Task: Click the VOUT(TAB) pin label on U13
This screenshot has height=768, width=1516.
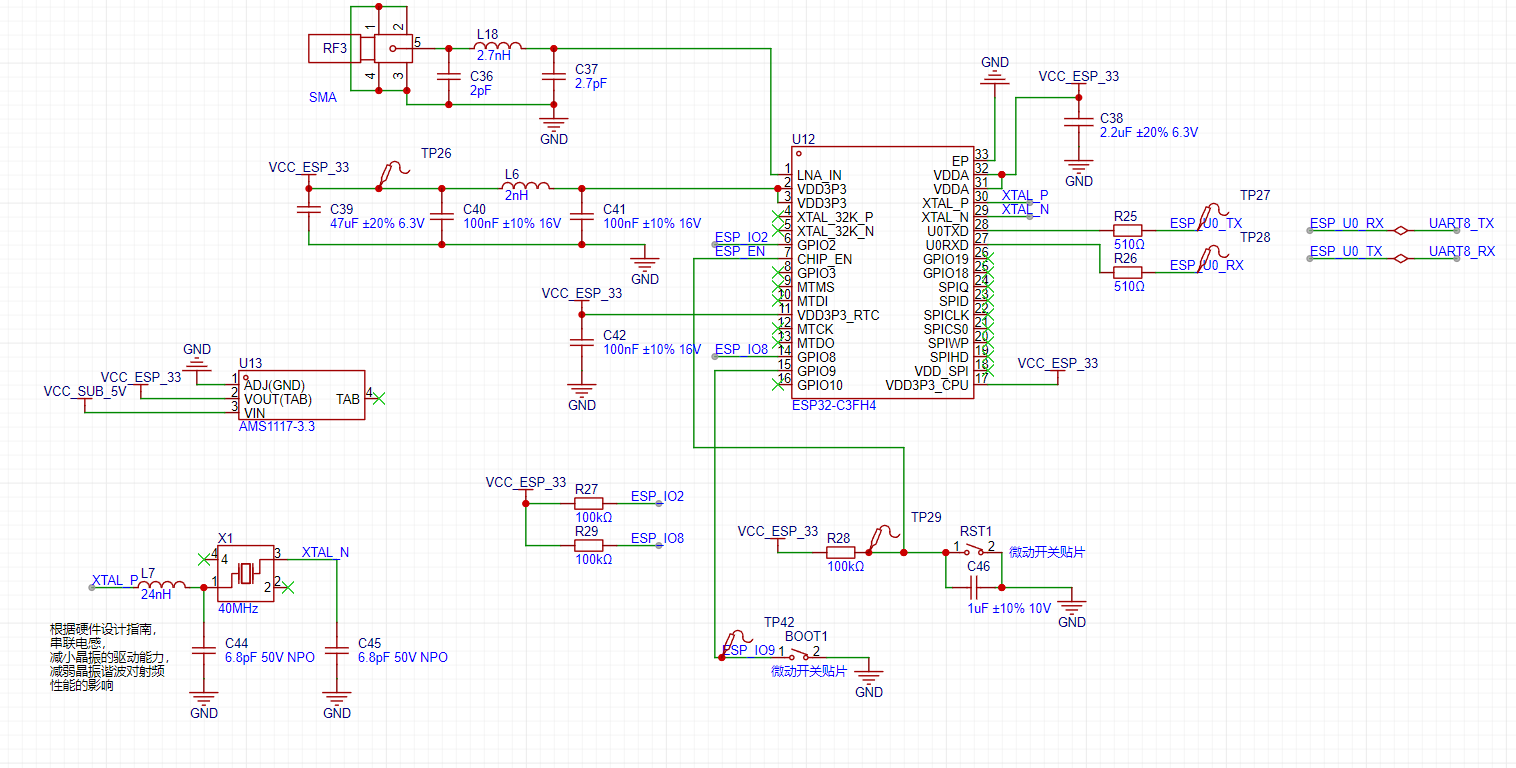Action: coord(277,399)
